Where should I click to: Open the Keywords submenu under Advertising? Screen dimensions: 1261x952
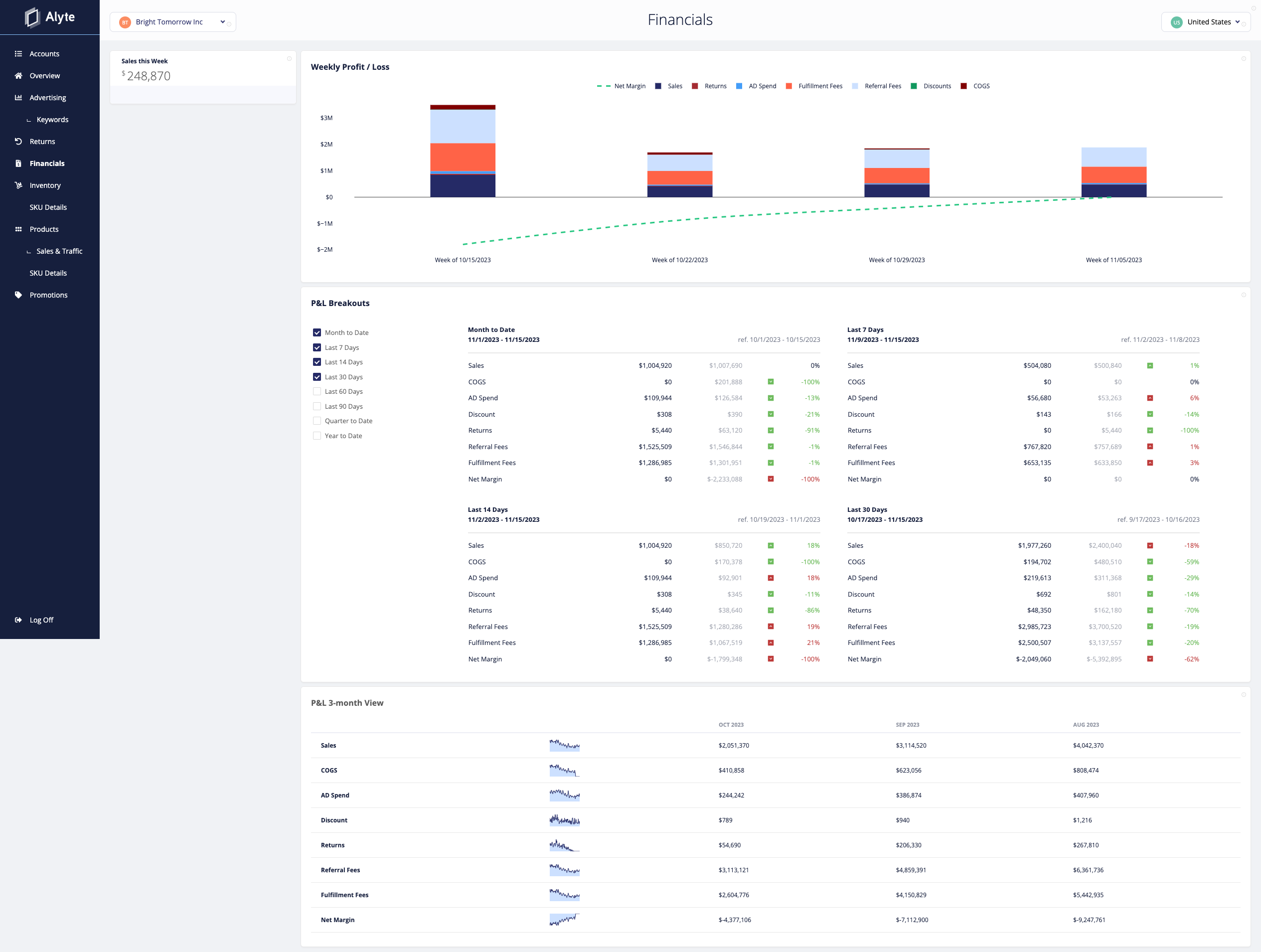[52, 120]
